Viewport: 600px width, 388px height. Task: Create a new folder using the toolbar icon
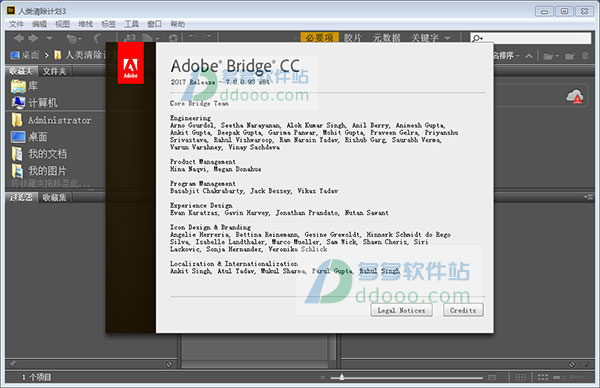click(x=570, y=56)
